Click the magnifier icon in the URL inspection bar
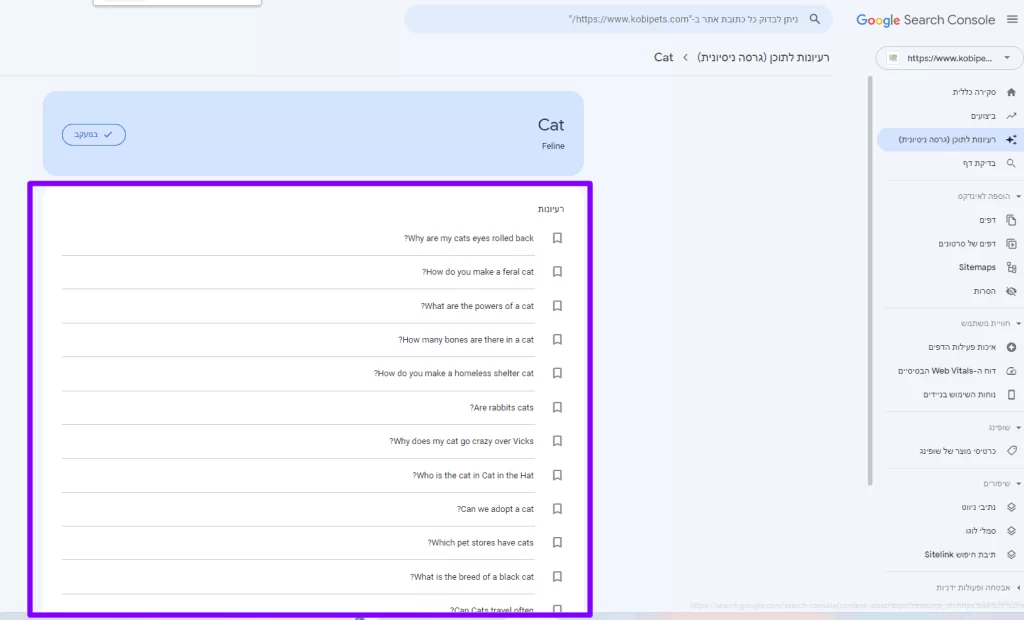This screenshot has width=1024, height=620. click(816, 19)
